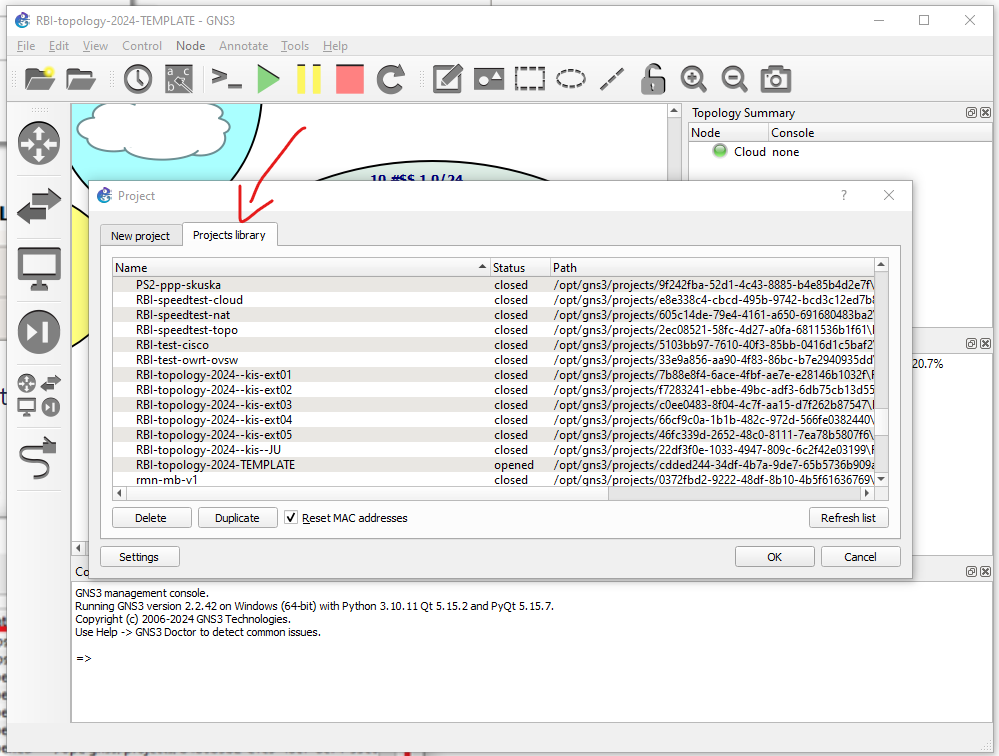The height and width of the screenshot is (756, 999).
Task: Click the Refresh list button
Action: point(849,518)
